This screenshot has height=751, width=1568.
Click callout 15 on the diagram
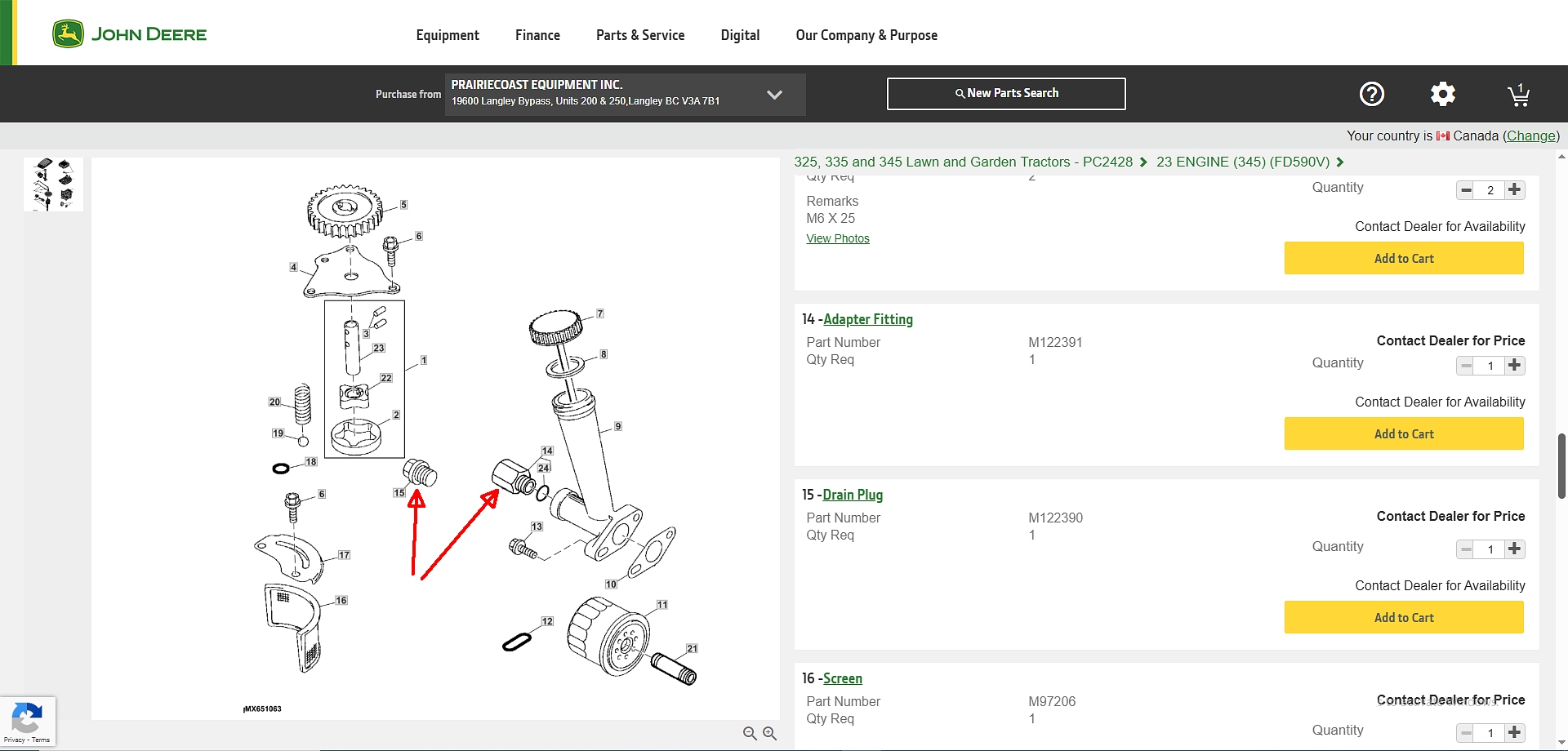[399, 492]
